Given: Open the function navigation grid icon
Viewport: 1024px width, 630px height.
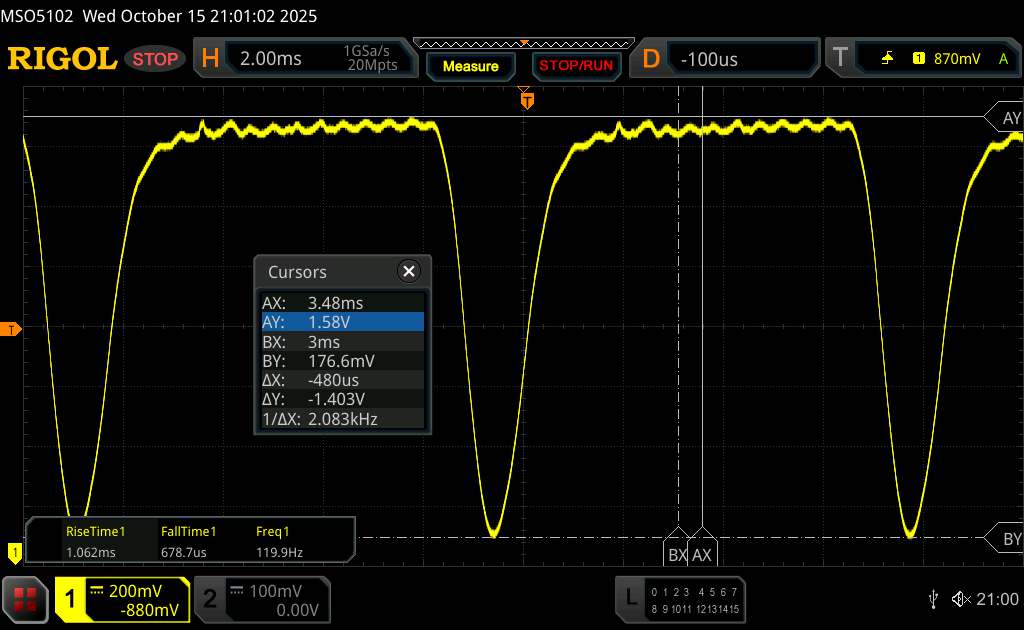Looking at the screenshot, I should click(26, 598).
